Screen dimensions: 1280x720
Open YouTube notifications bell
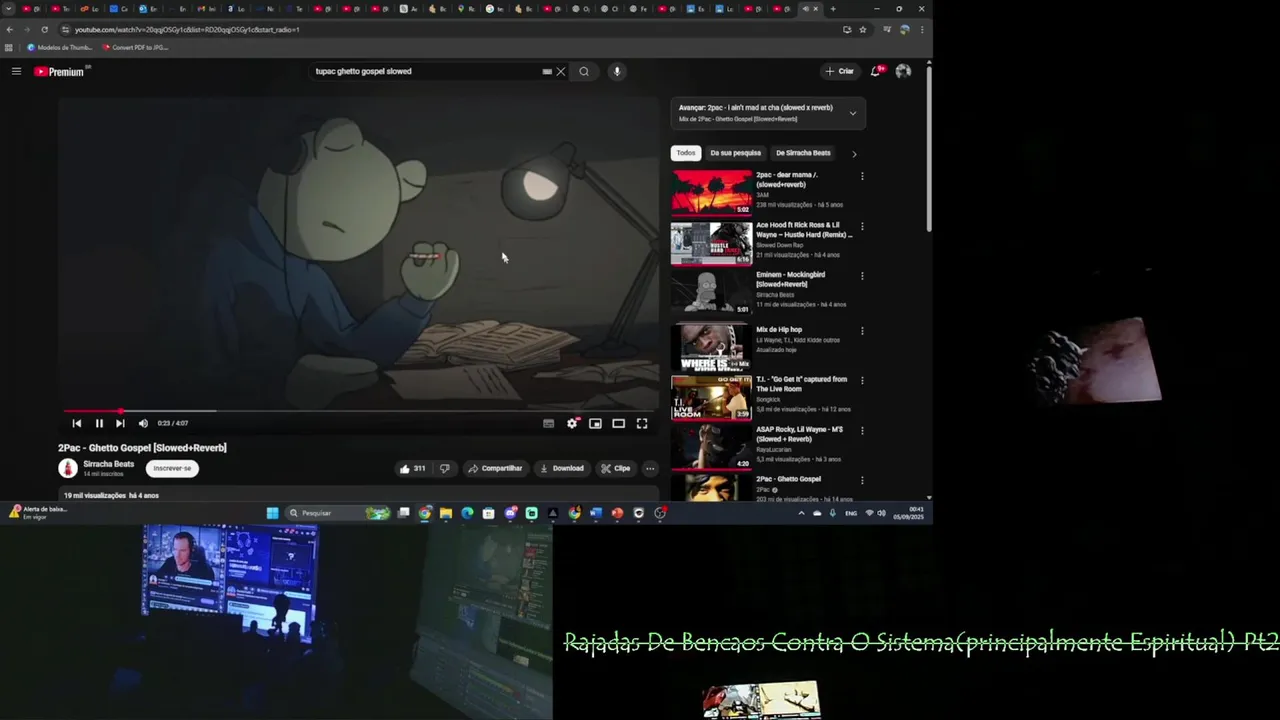coord(876,71)
